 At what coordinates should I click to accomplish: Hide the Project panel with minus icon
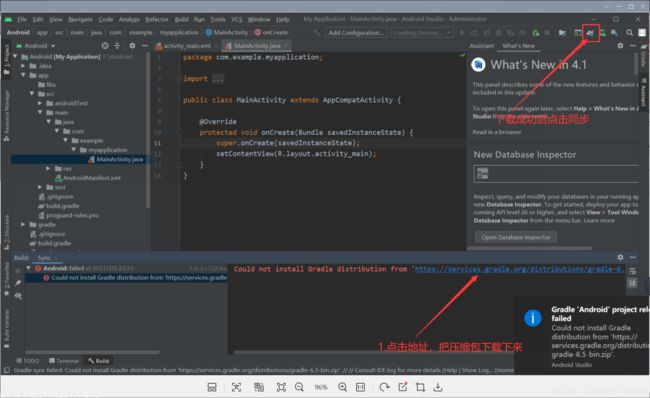click(144, 46)
